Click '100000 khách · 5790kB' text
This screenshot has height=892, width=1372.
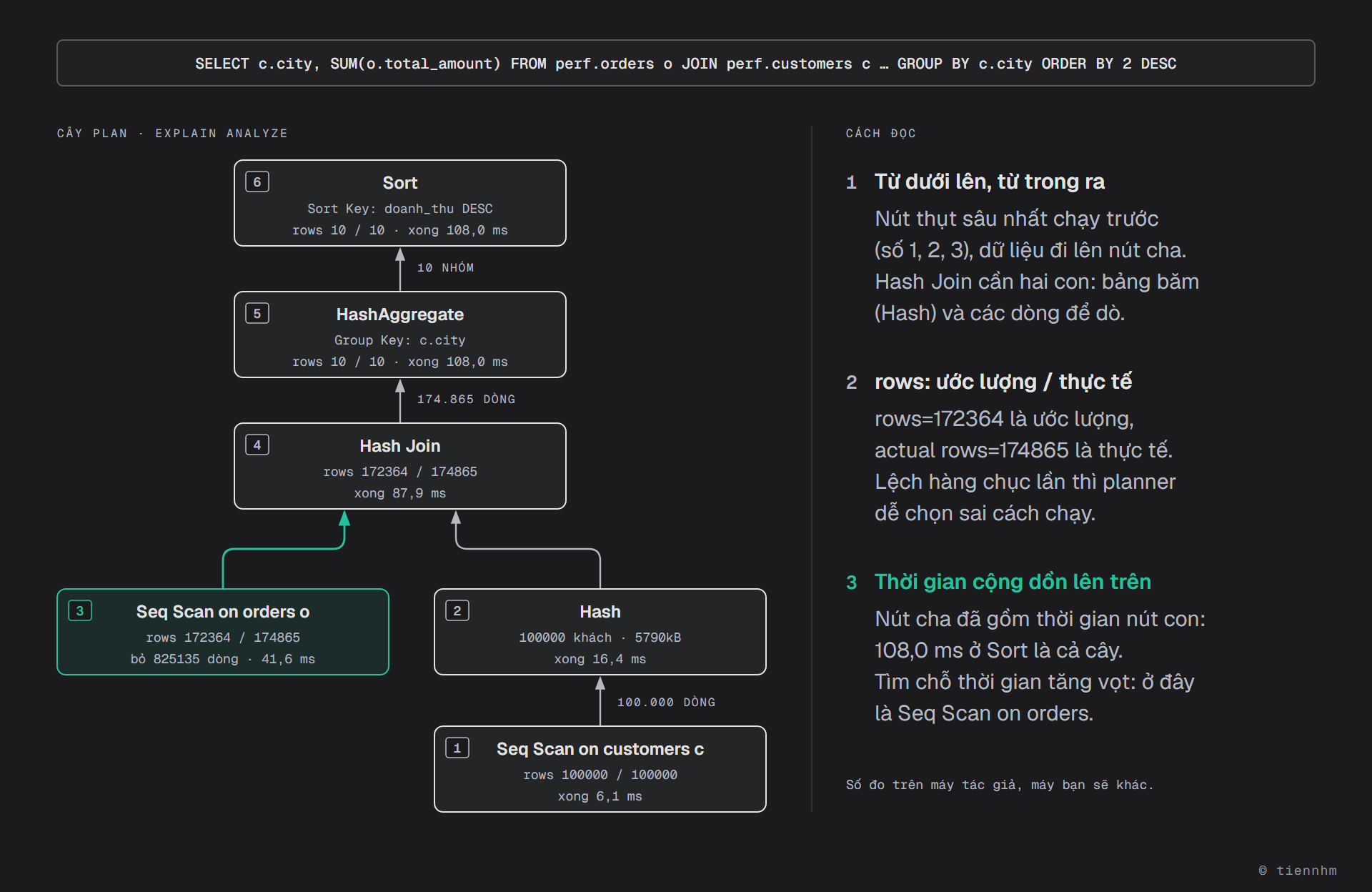[x=600, y=638]
